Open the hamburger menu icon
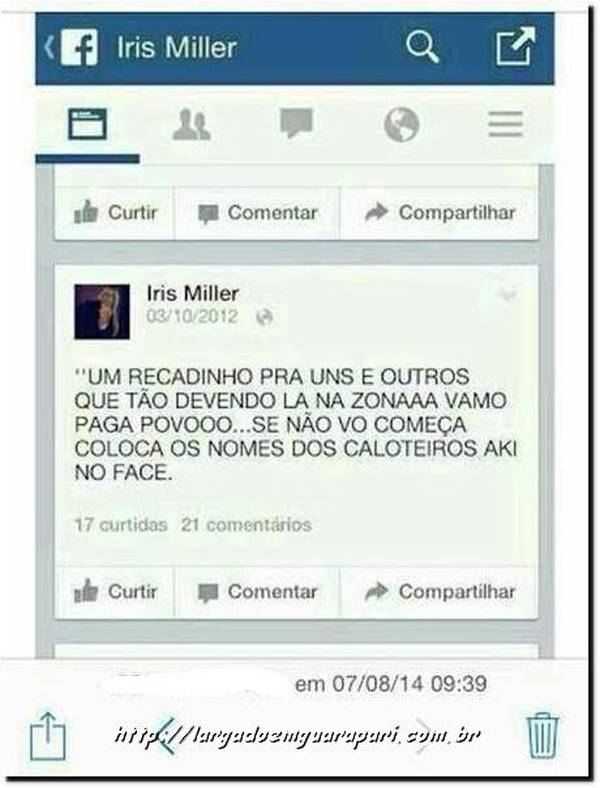600x788 pixels. tap(506, 124)
